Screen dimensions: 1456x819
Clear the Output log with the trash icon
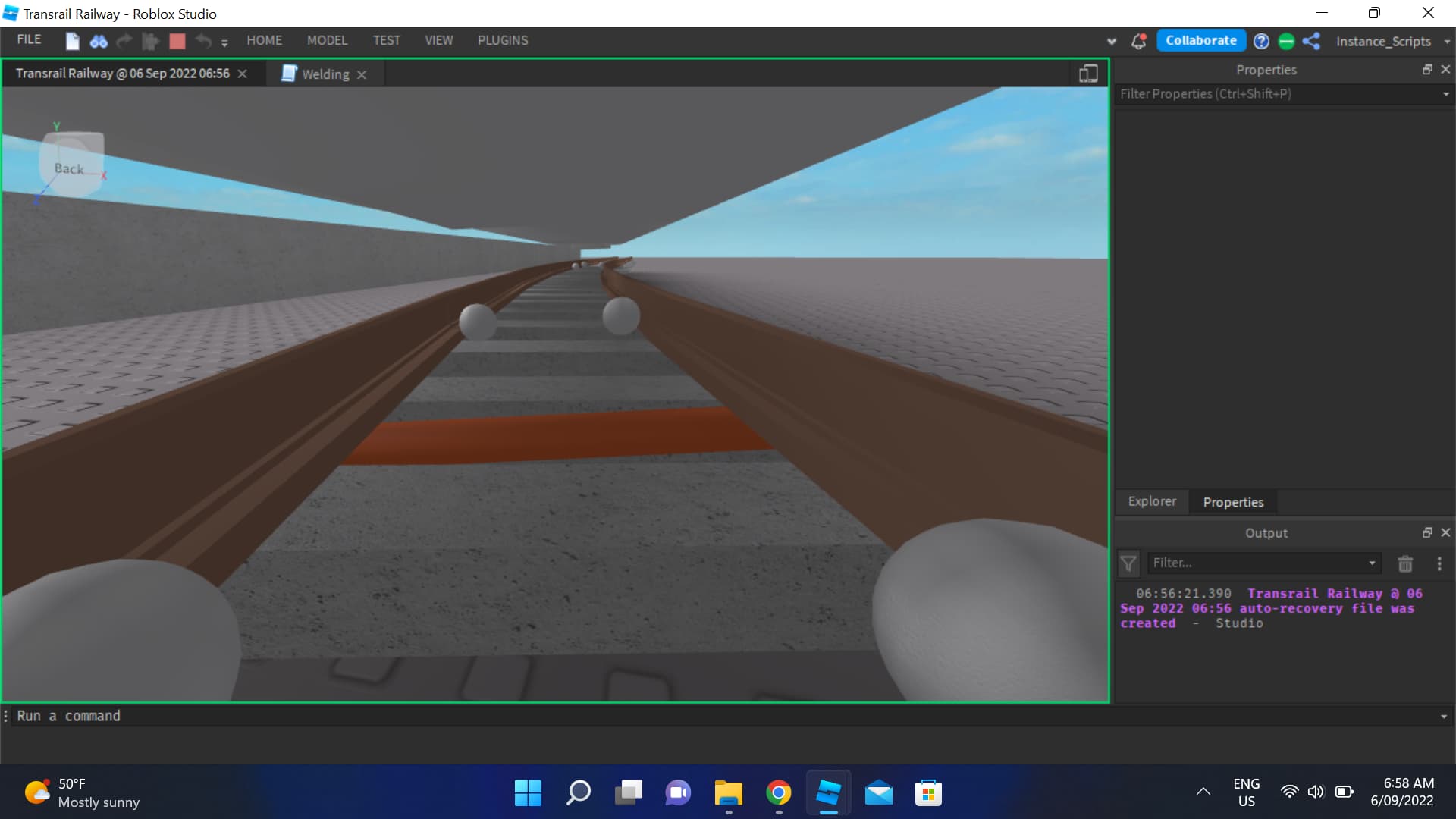(x=1405, y=563)
